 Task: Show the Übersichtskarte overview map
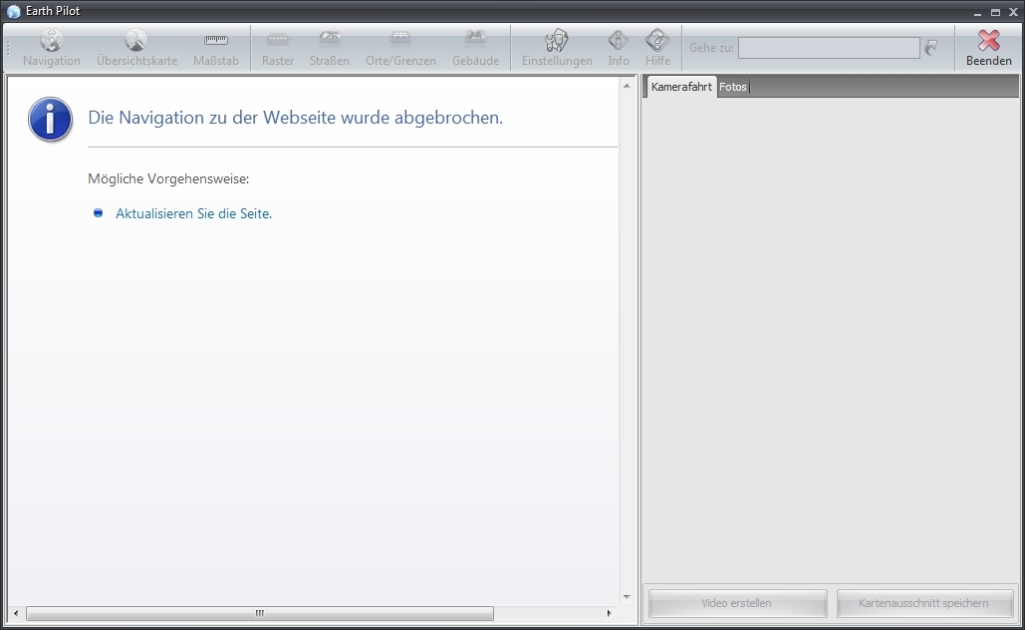pos(137,47)
